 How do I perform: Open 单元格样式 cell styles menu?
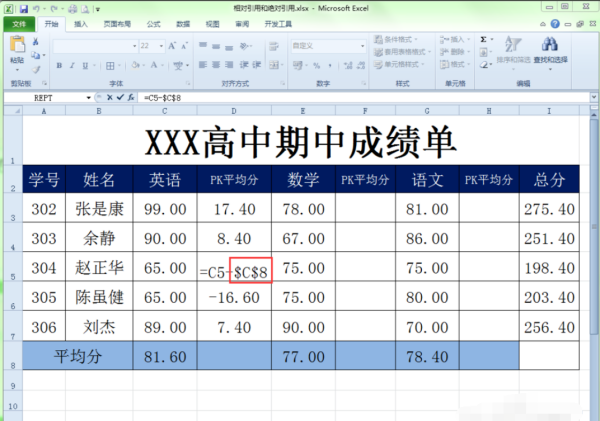point(399,64)
